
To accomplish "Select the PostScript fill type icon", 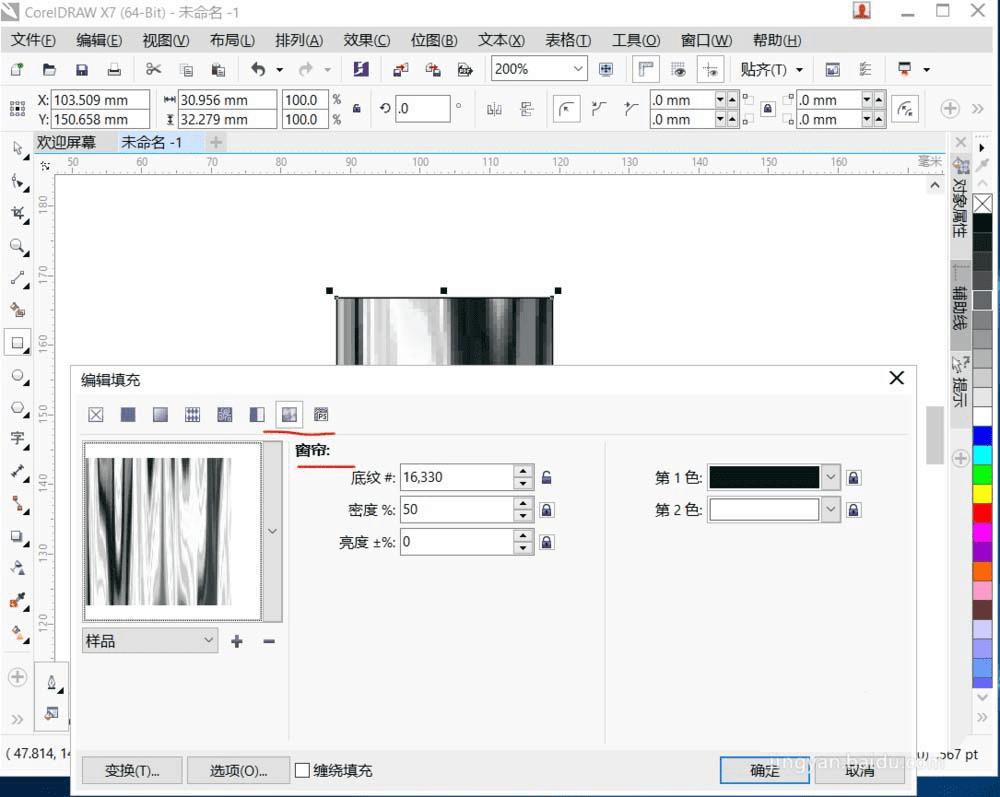I will point(321,414).
